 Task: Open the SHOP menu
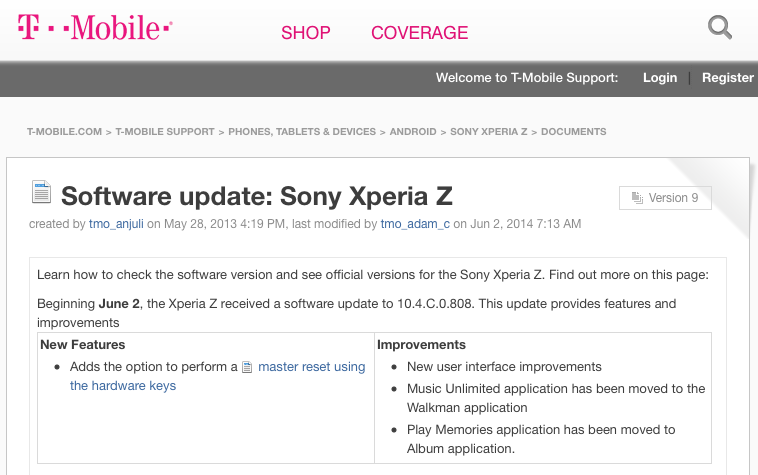305,33
